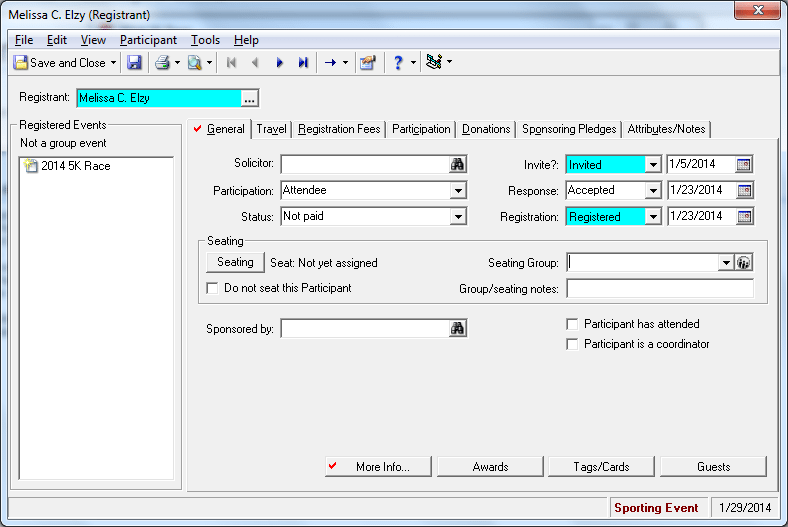
Task: Click the printer icon in toolbar
Action: (x=162, y=63)
